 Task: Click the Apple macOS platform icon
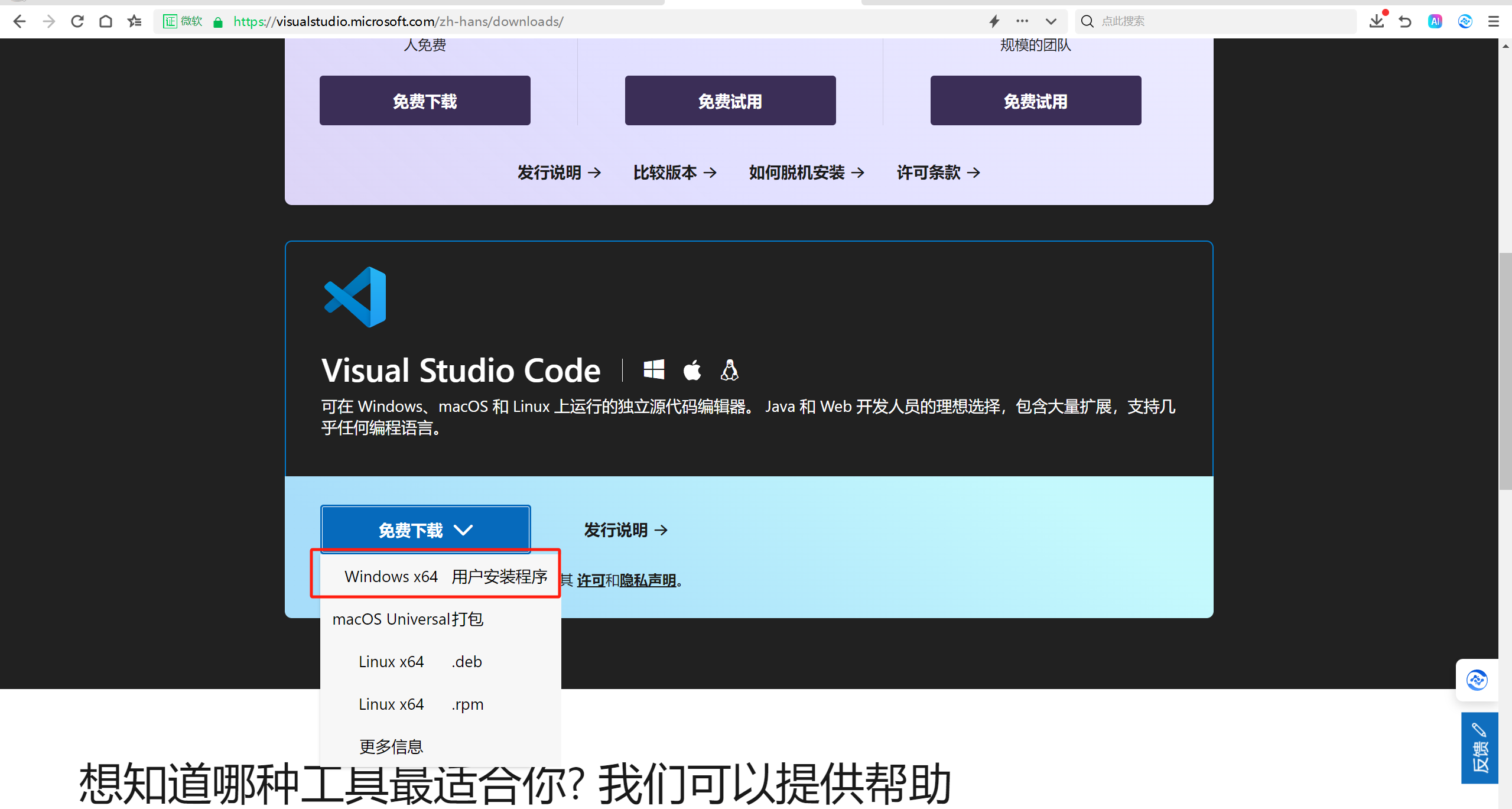point(692,370)
